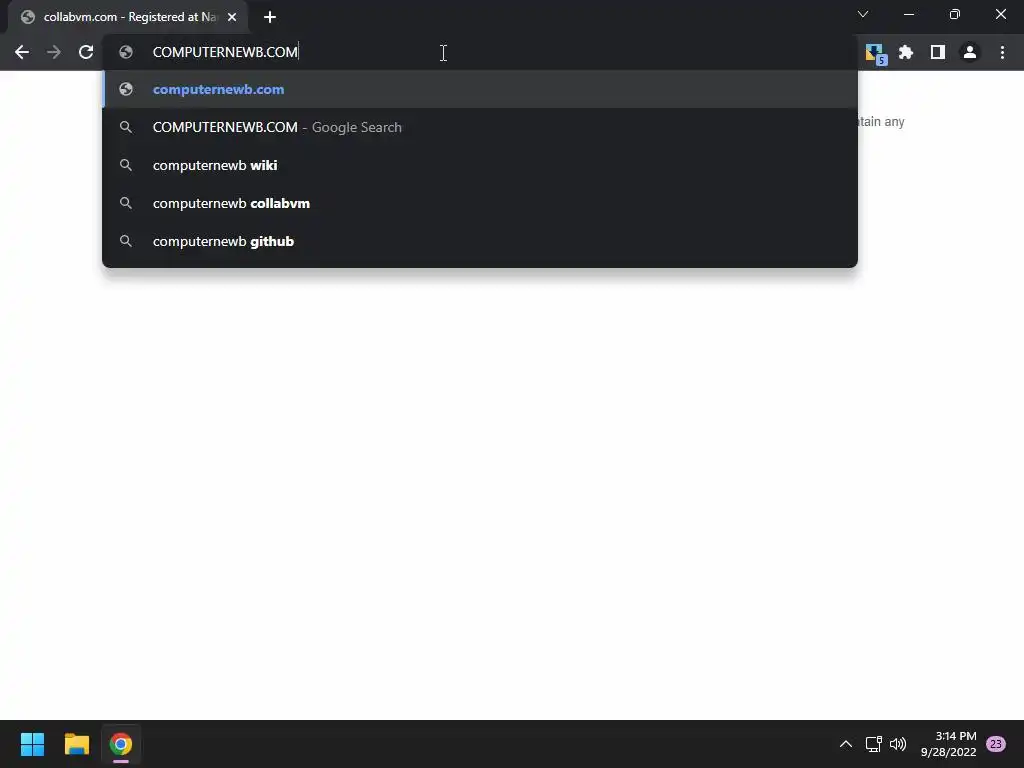Restore down the Chrome window
This screenshot has height=768, width=1024.
pos(955,14)
